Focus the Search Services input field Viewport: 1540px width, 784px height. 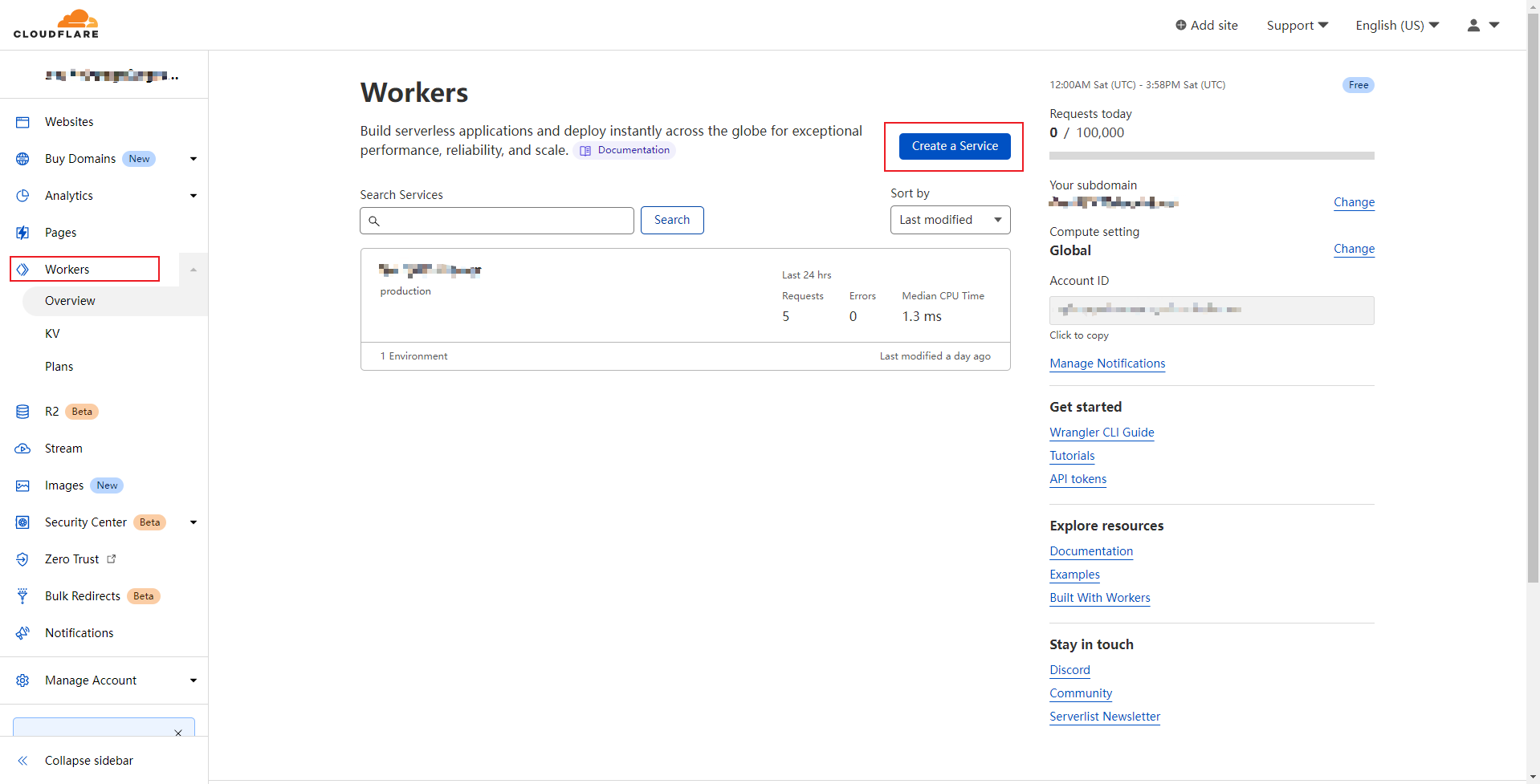(506, 221)
